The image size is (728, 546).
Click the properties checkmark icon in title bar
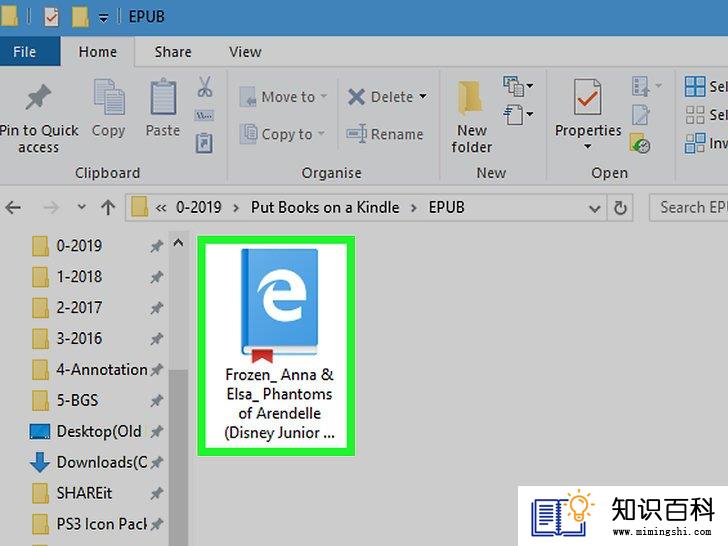tap(51, 17)
